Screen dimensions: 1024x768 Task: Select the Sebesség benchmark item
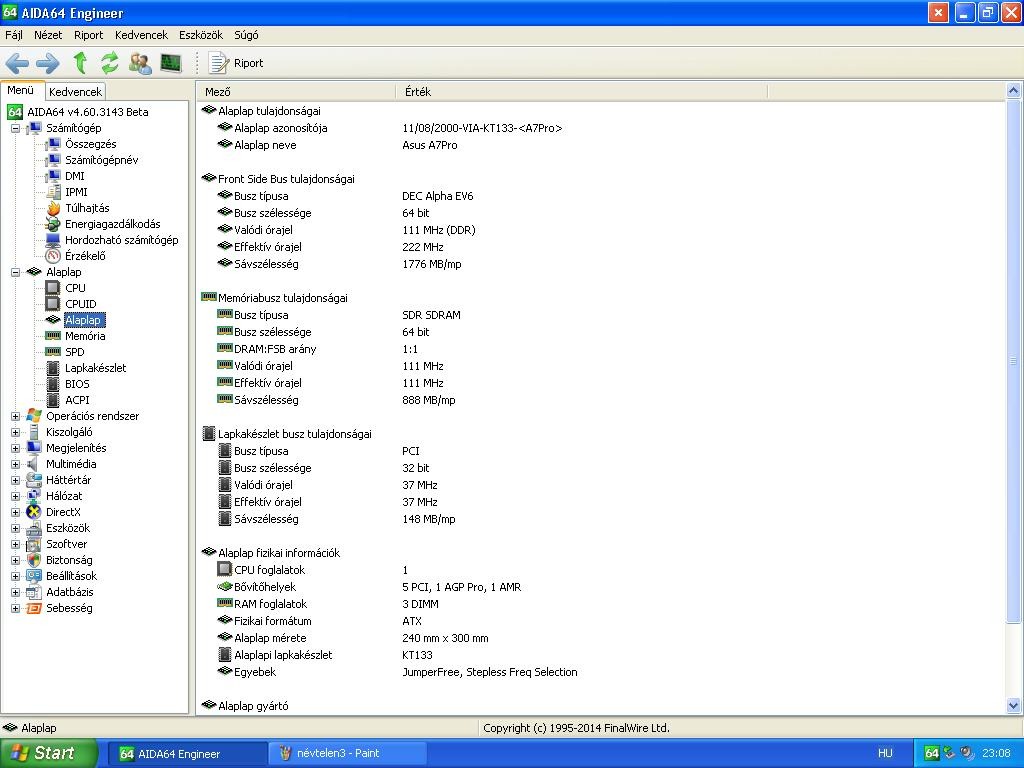point(69,608)
